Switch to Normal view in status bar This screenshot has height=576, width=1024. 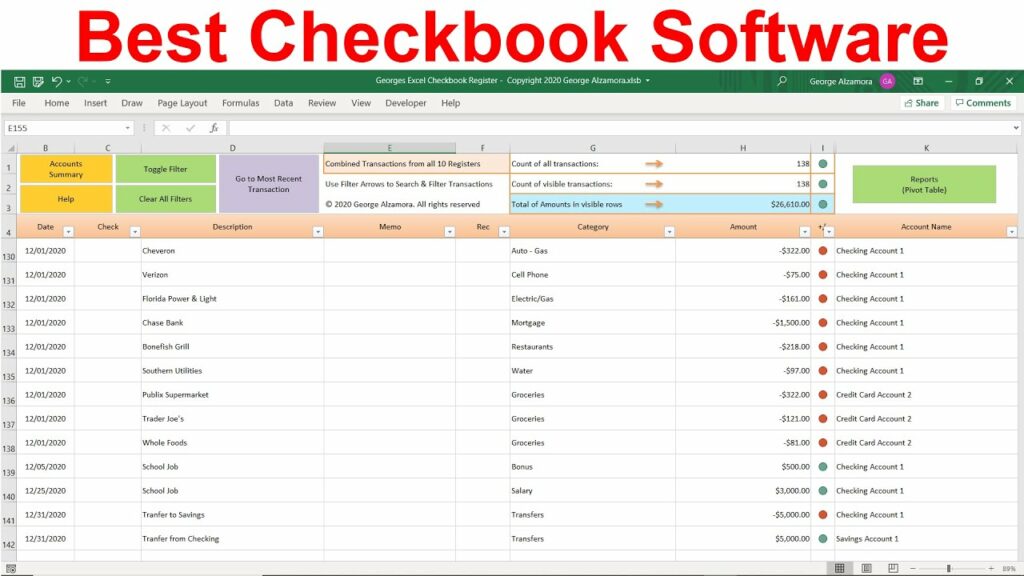coord(840,568)
